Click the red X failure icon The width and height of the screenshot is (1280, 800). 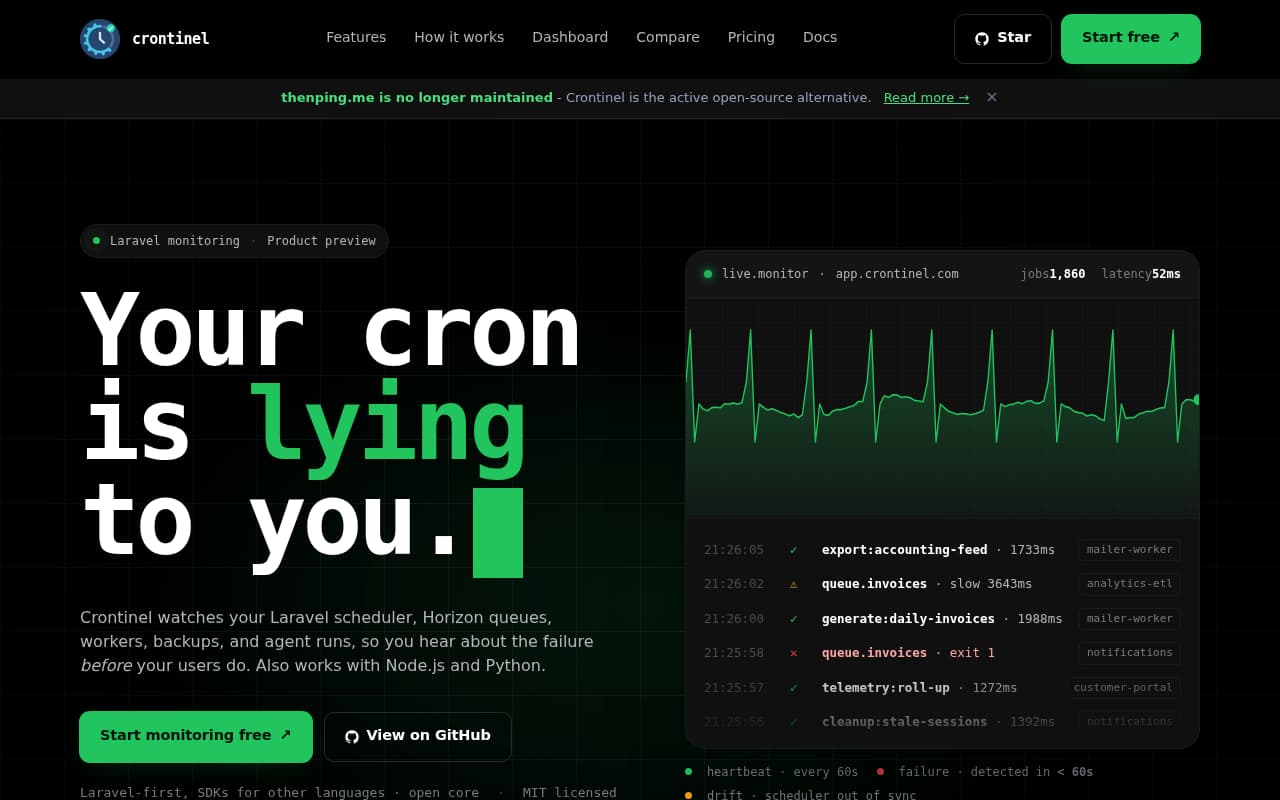point(794,653)
